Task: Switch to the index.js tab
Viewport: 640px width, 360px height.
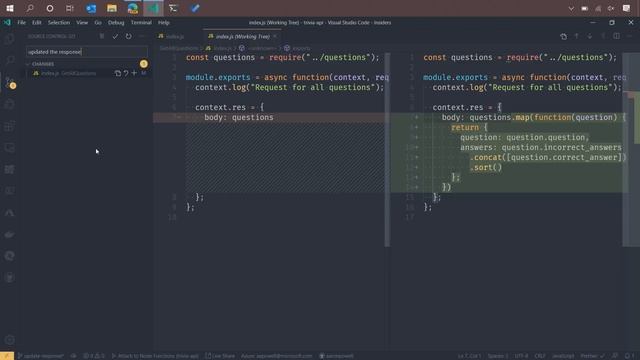Action: click(175, 36)
